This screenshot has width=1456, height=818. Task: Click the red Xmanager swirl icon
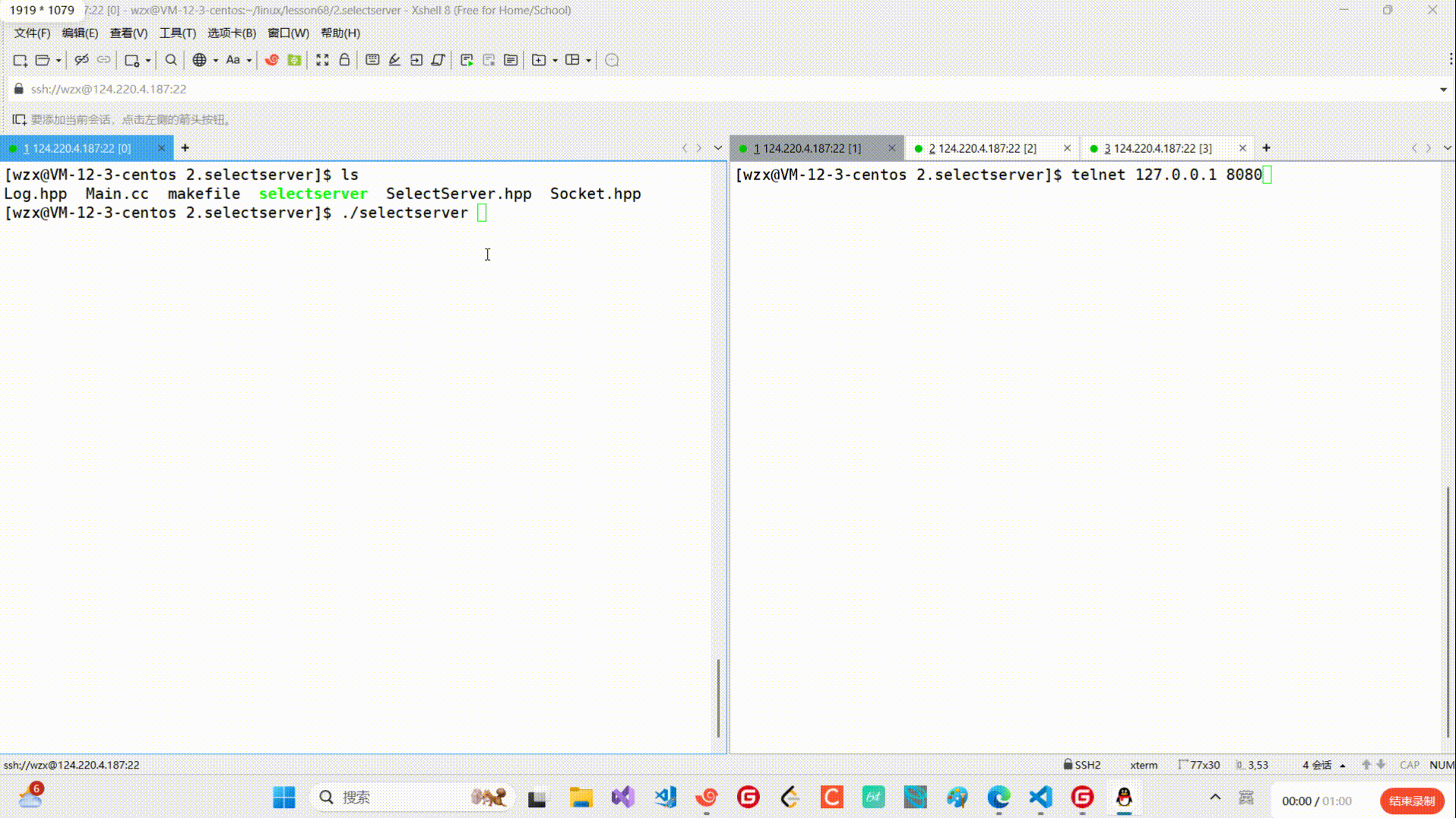click(271, 60)
